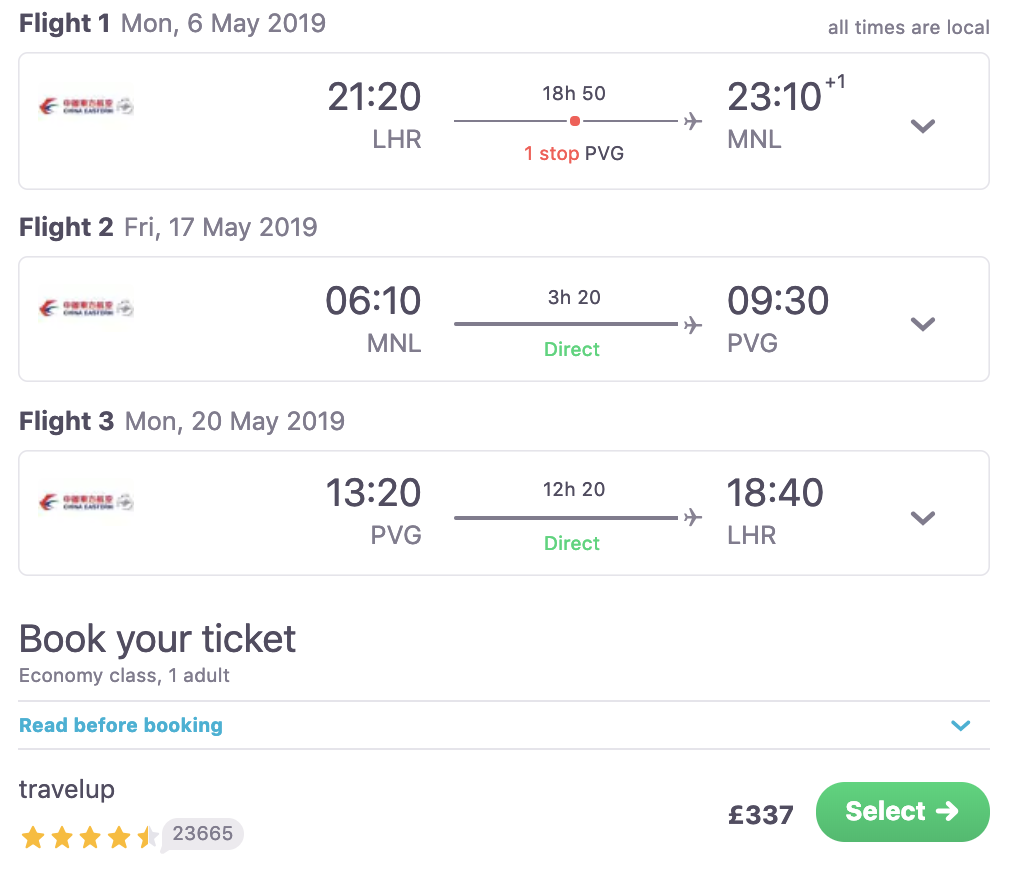Viewport: 1020px width, 870px height.
Task: Click China Eastern logo on Flight 2
Action: pyautogui.click(x=85, y=308)
